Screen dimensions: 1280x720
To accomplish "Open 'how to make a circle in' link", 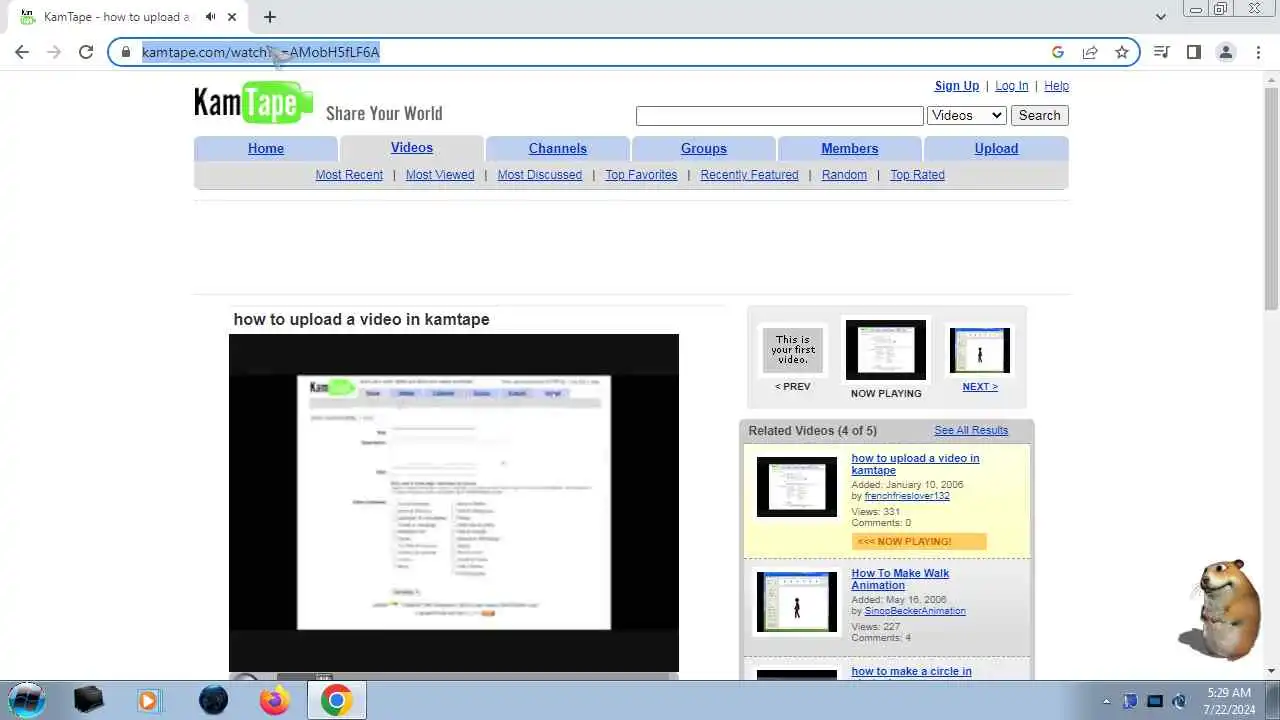I will pyautogui.click(x=911, y=672).
